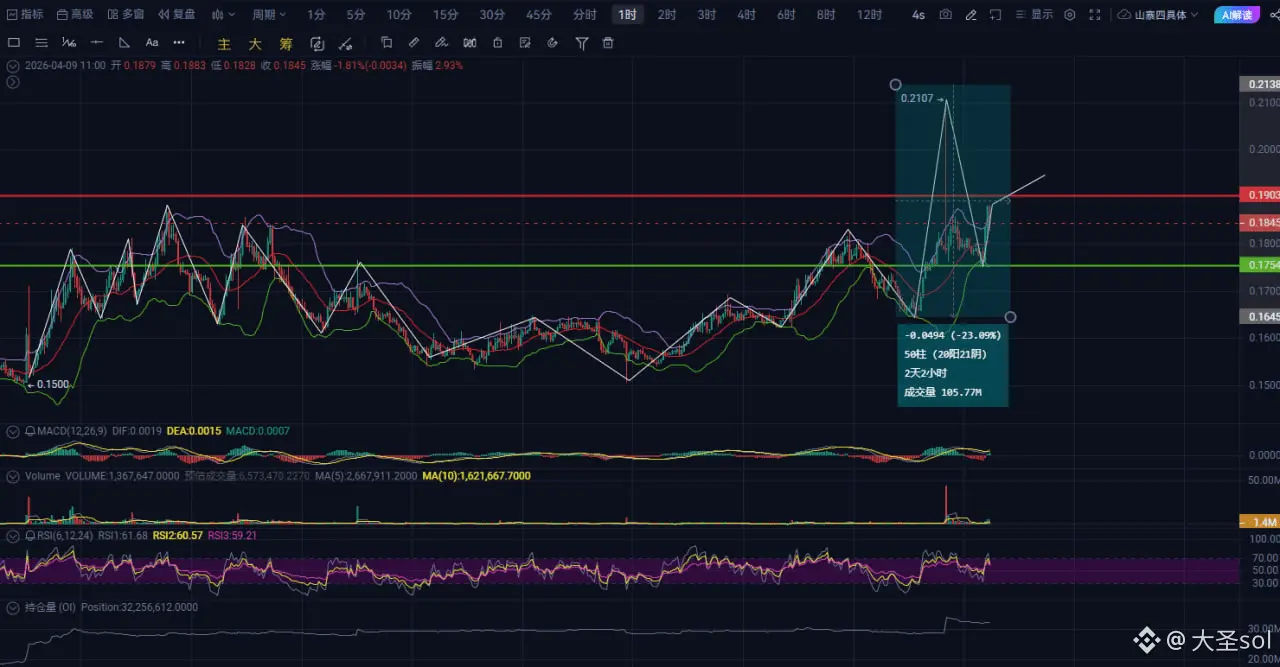Take a chart snapshot with camera icon

coord(944,15)
